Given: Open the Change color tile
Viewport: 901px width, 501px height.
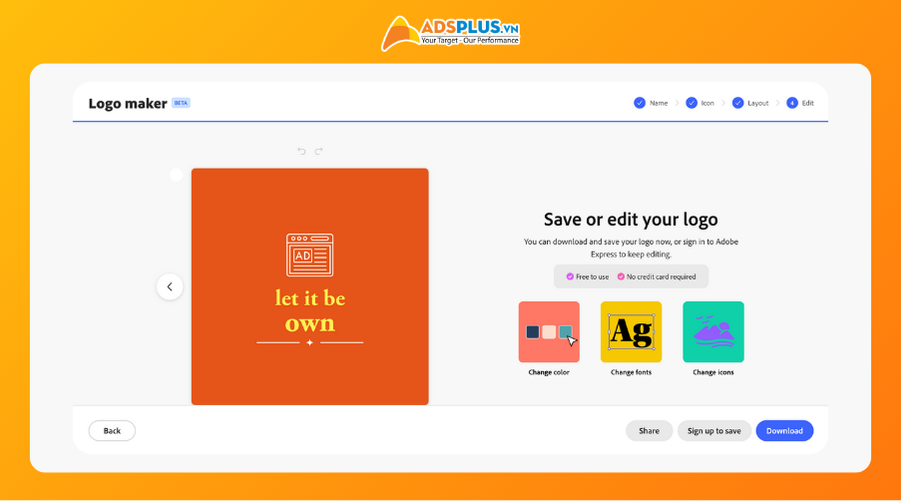Looking at the screenshot, I should pos(549,332).
